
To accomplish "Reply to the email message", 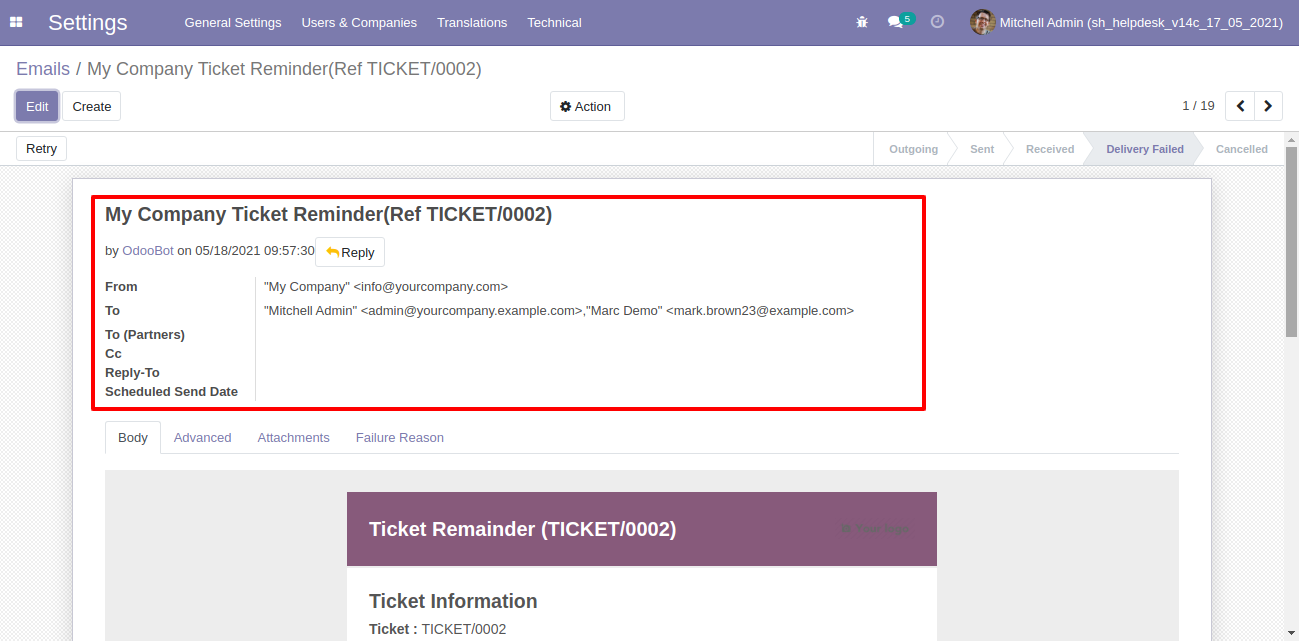I will tap(350, 252).
